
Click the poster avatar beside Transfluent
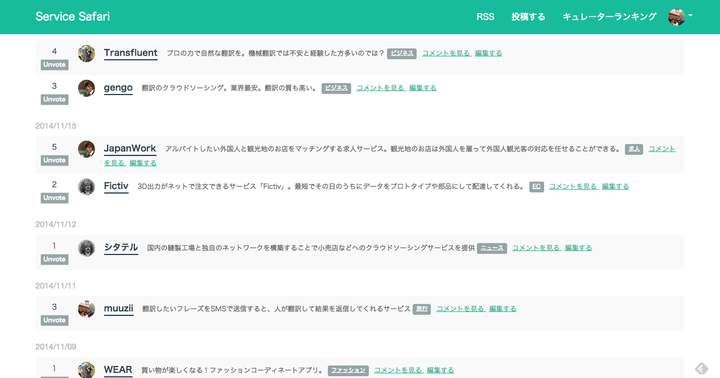[x=86, y=53]
